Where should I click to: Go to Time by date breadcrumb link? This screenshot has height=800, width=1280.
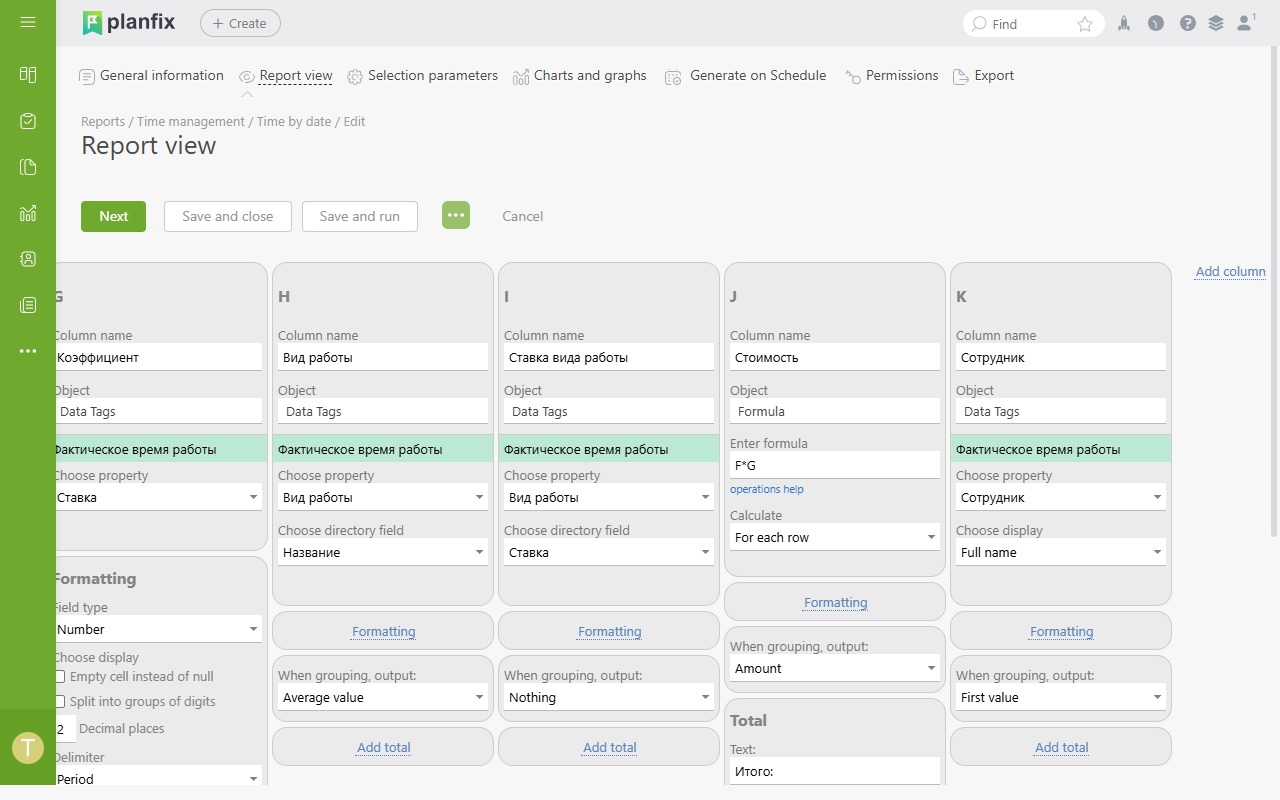click(294, 121)
